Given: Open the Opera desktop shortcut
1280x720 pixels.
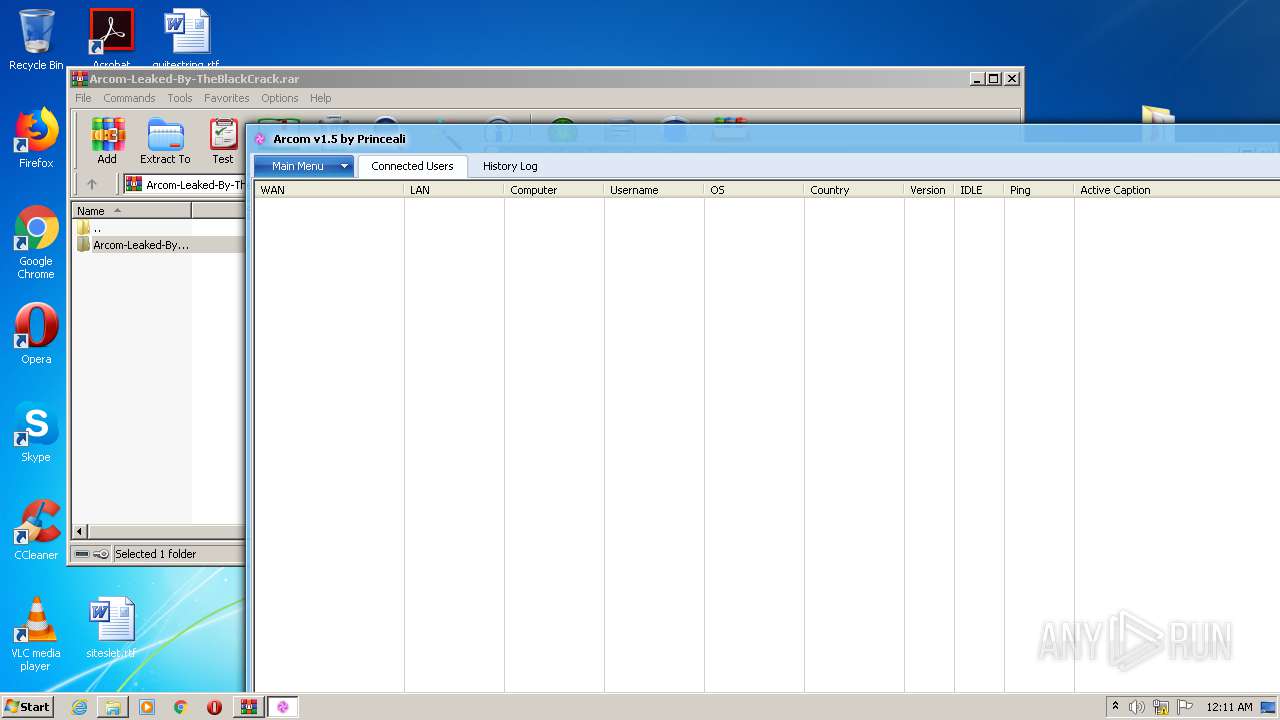Looking at the screenshot, I should [36, 334].
